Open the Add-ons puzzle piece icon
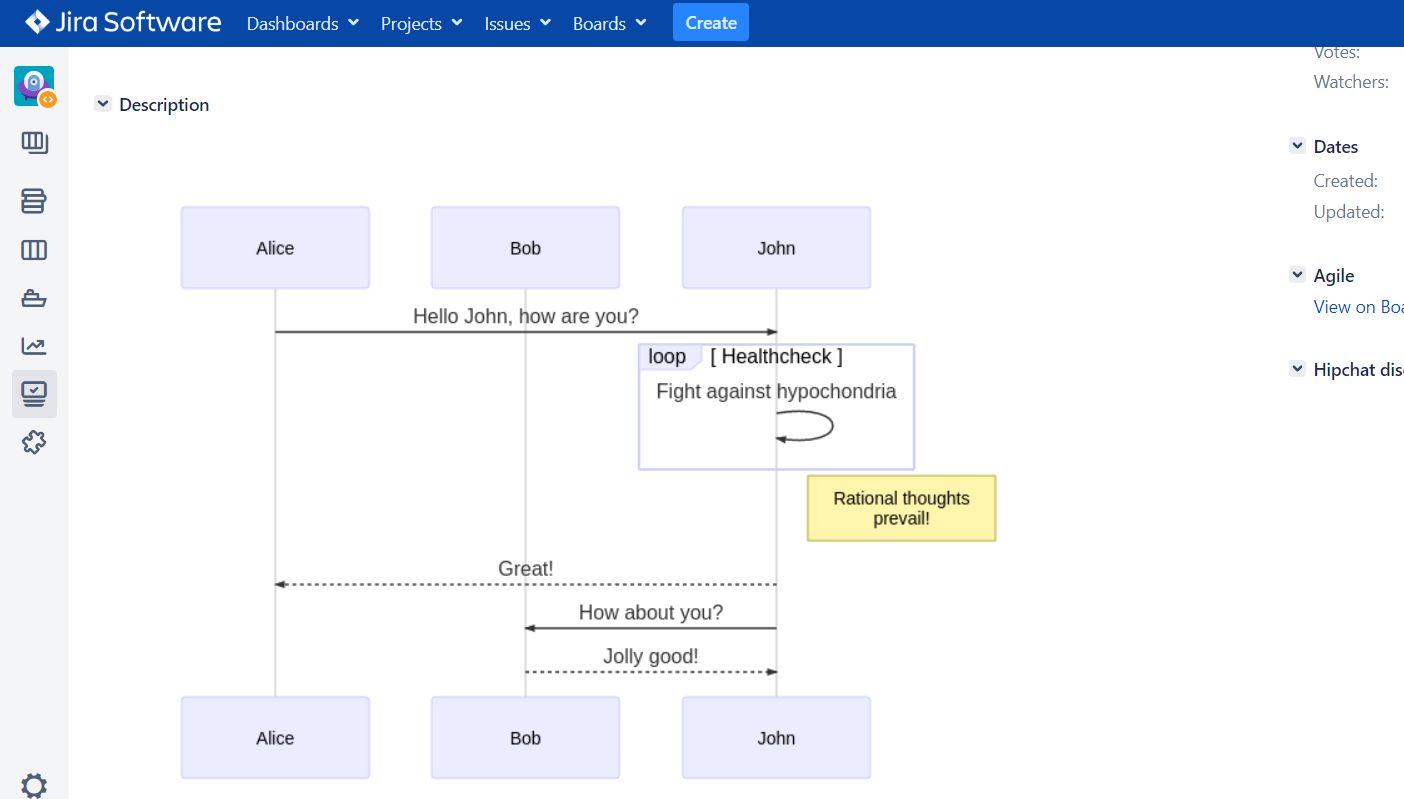The height and width of the screenshot is (799, 1404). 34,442
